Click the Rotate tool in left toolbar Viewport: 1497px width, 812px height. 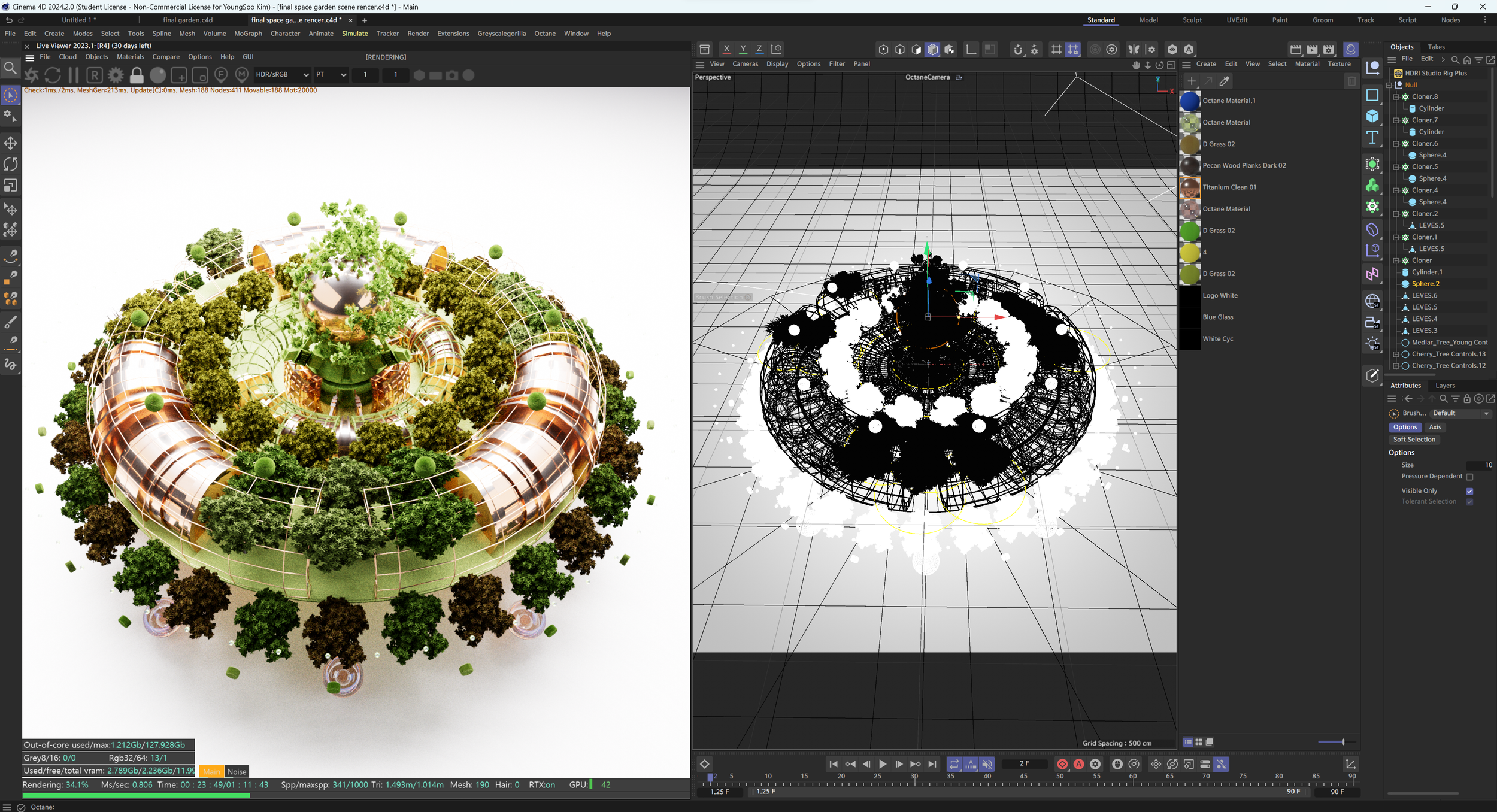pos(10,164)
